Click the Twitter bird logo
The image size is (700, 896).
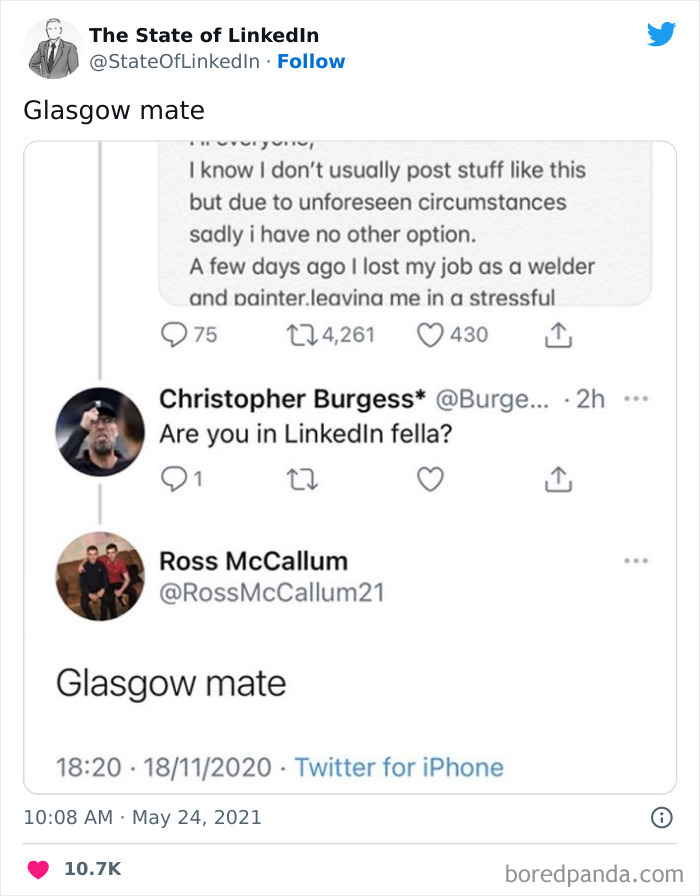(x=662, y=32)
